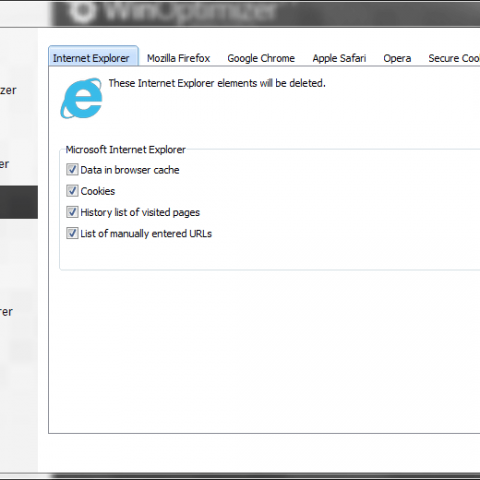Uncheck List of manually entered URLs
Screen dimensions: 480x480
point(72,233)
